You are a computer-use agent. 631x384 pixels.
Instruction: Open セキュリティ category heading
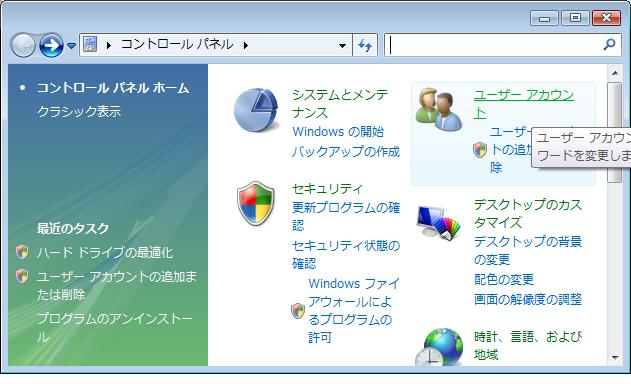point(327,188)
